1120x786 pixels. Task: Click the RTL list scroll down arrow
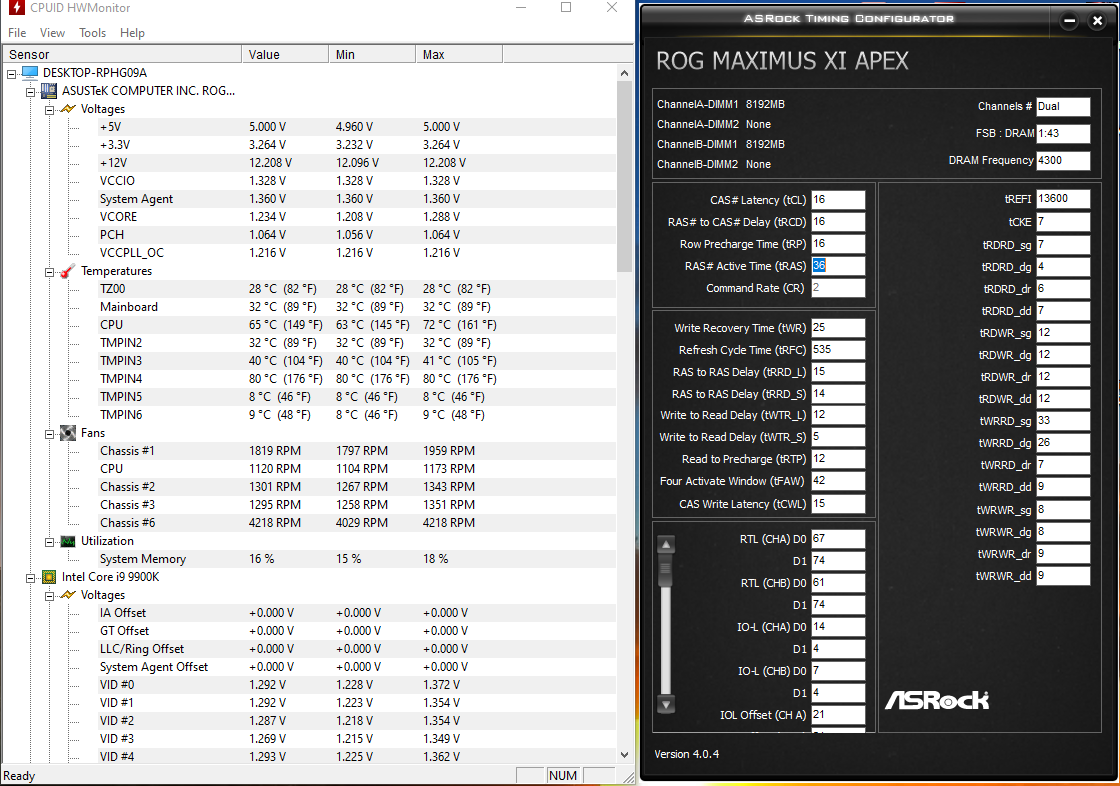[x=666, y=704]
